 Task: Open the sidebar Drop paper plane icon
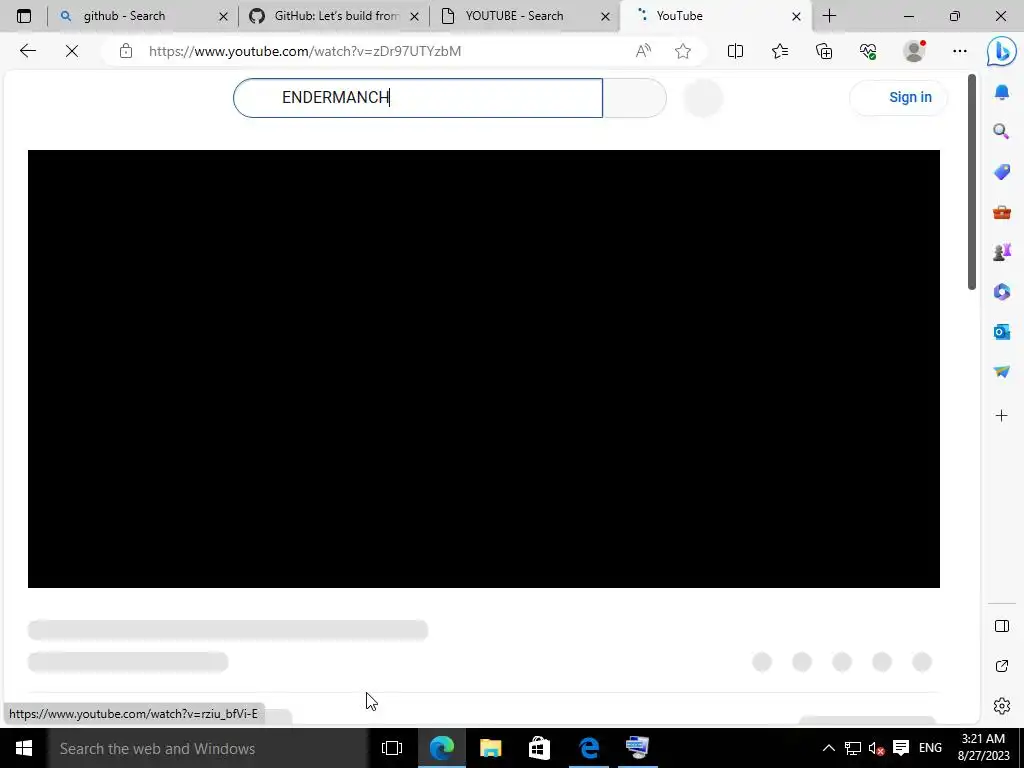(x=1002, y=372)
